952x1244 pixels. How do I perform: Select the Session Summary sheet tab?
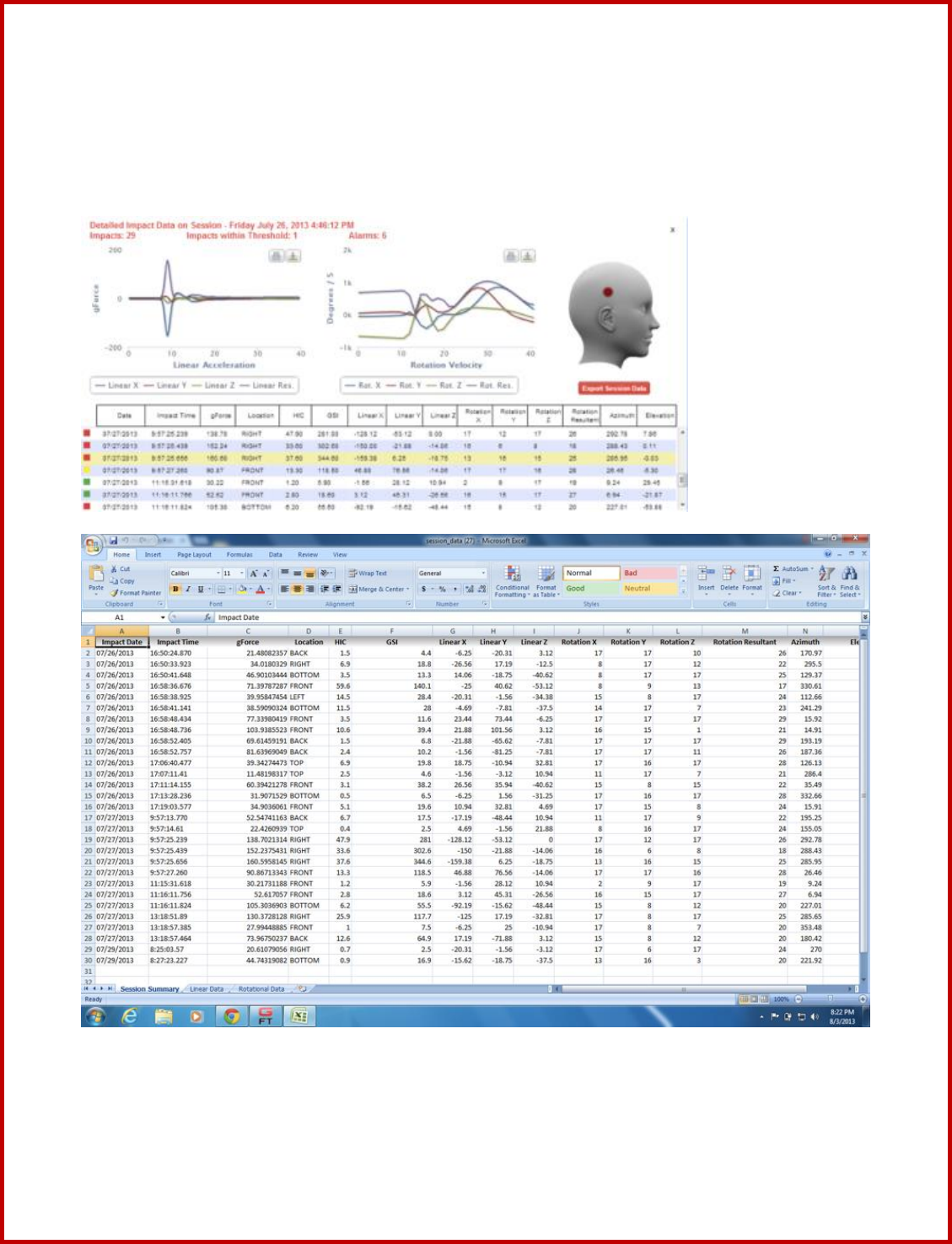(149, 988)
